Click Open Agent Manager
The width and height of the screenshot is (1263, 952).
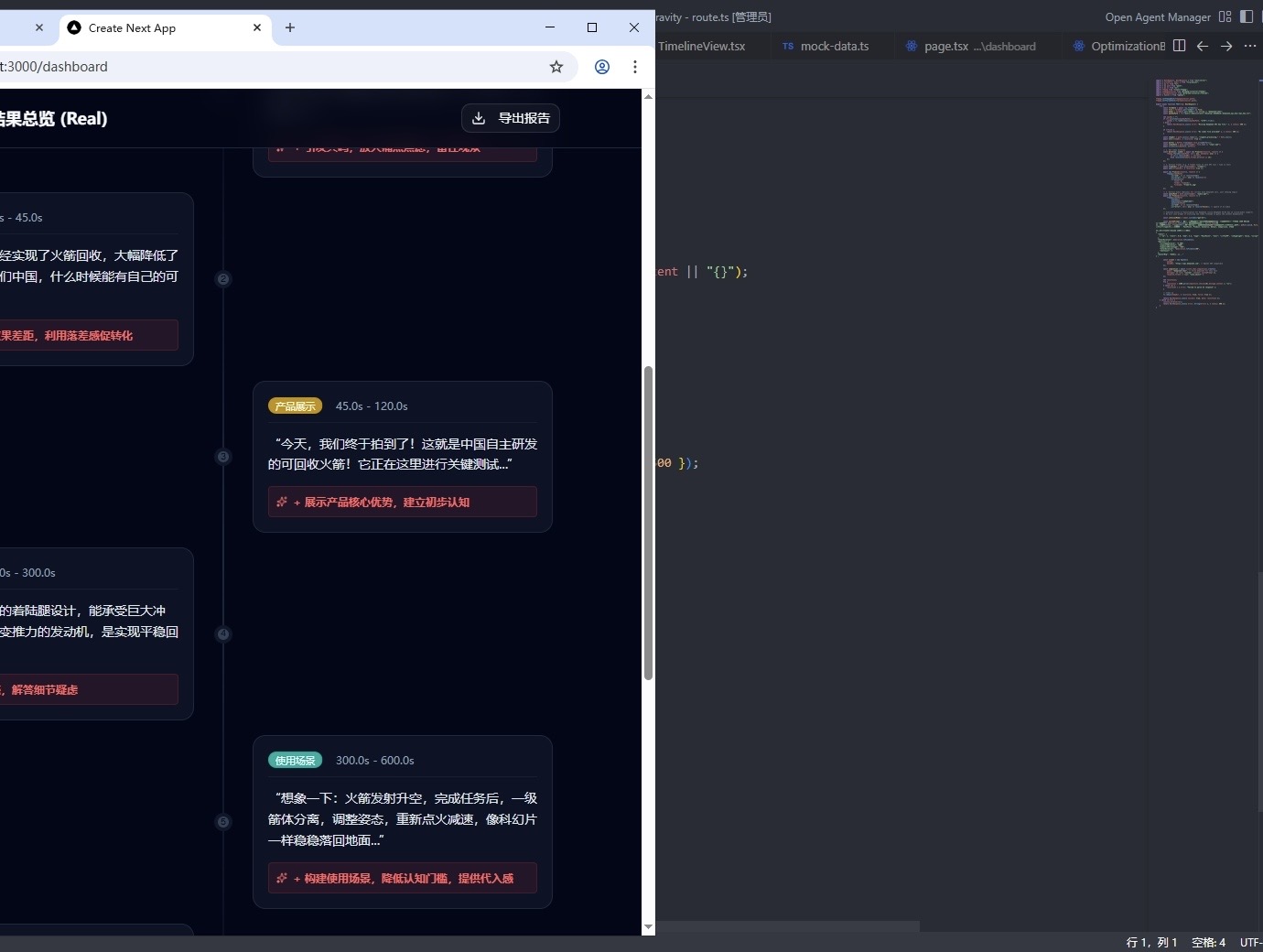click(1157, 16)
